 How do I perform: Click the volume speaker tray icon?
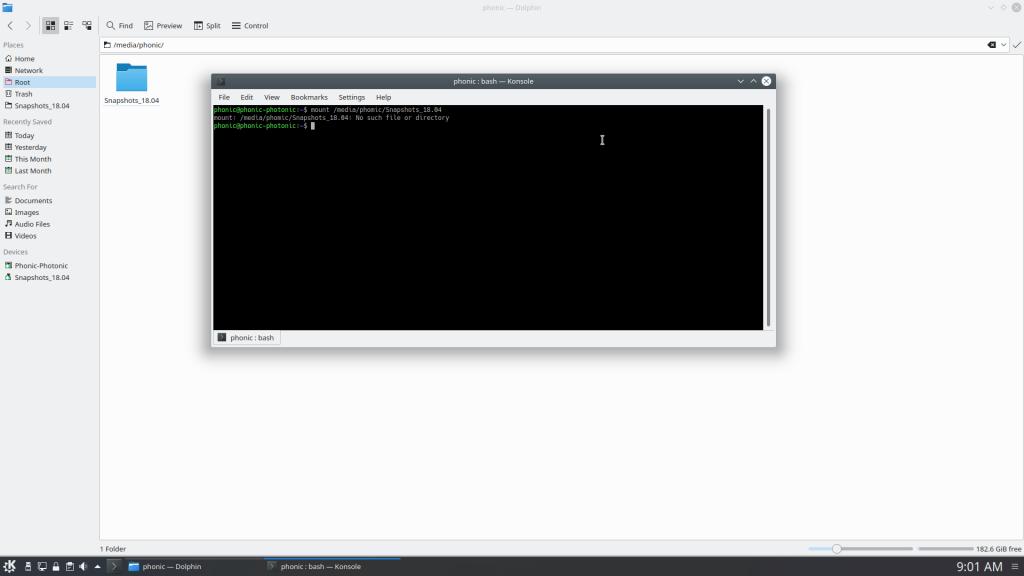(x=82, y=566)
